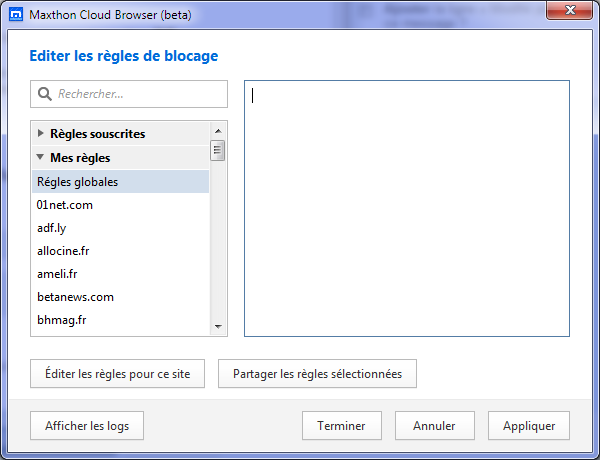Click Partager les règles sélectionnées button

pyautogui.click(x=317, y=374)
